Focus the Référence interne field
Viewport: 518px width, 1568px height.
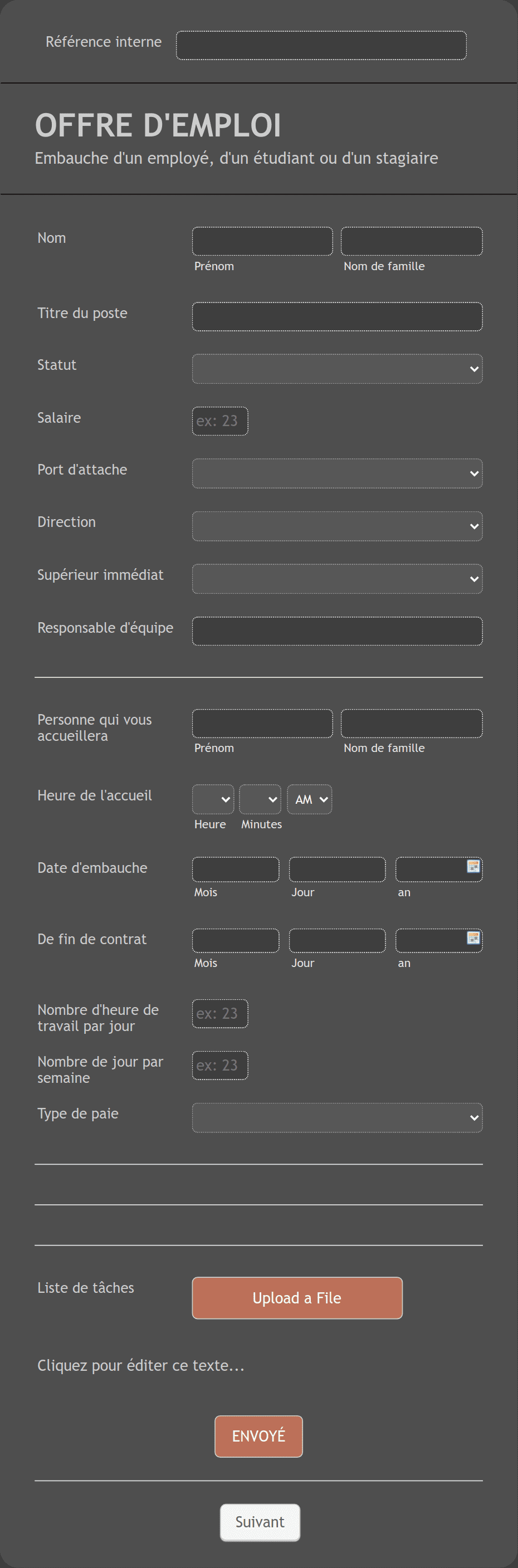click(321, 45)
